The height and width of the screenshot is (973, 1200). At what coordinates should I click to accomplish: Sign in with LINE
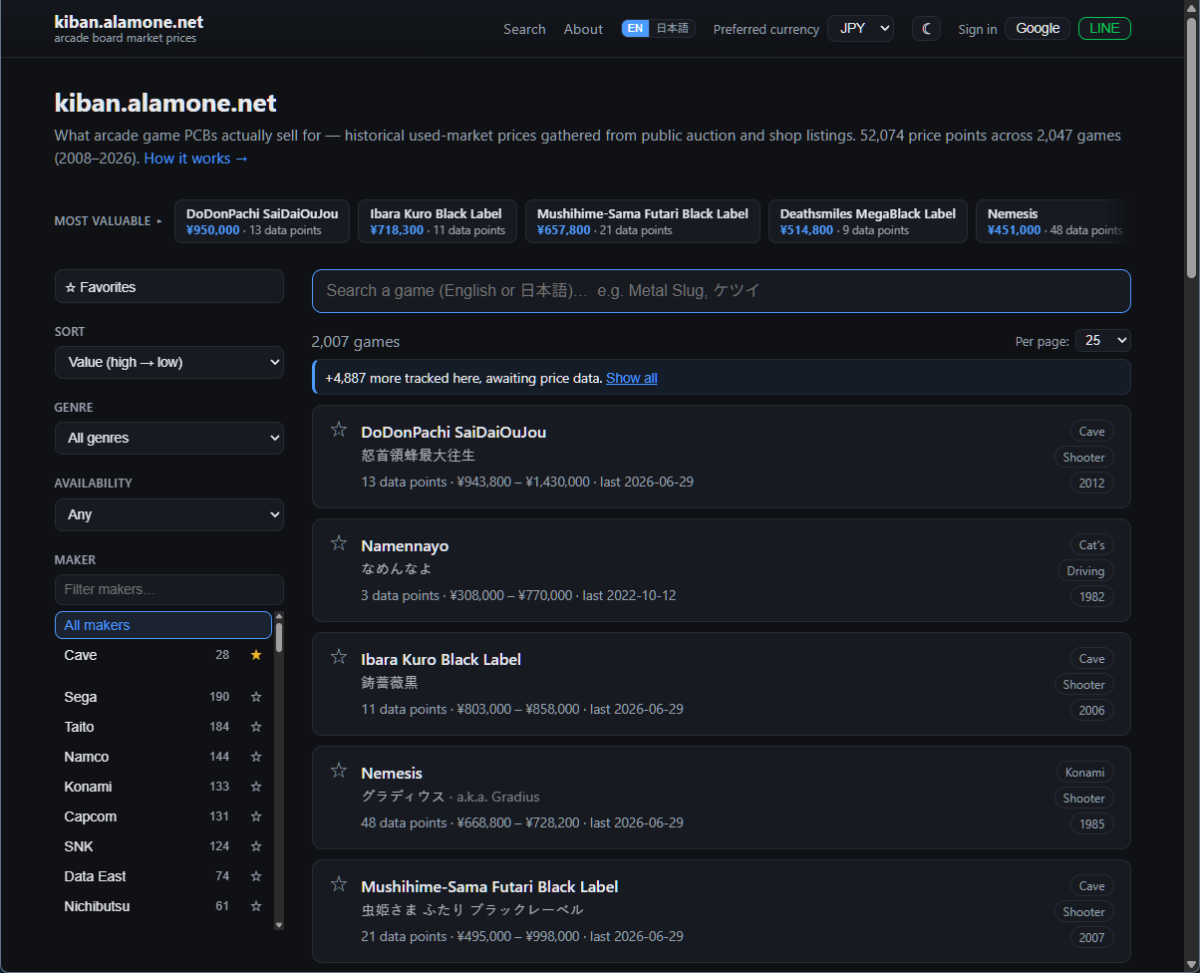click(x=1104, y=28)
